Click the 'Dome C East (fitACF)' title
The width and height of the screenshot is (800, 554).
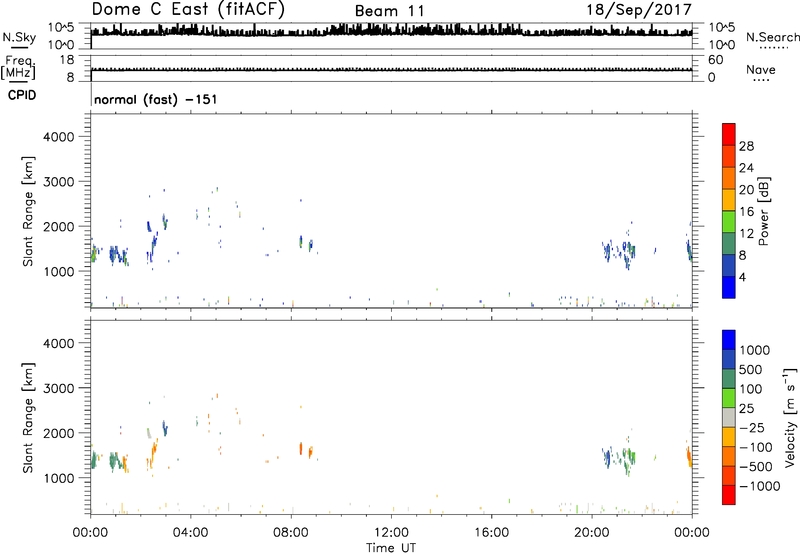(x=188, y=10)
